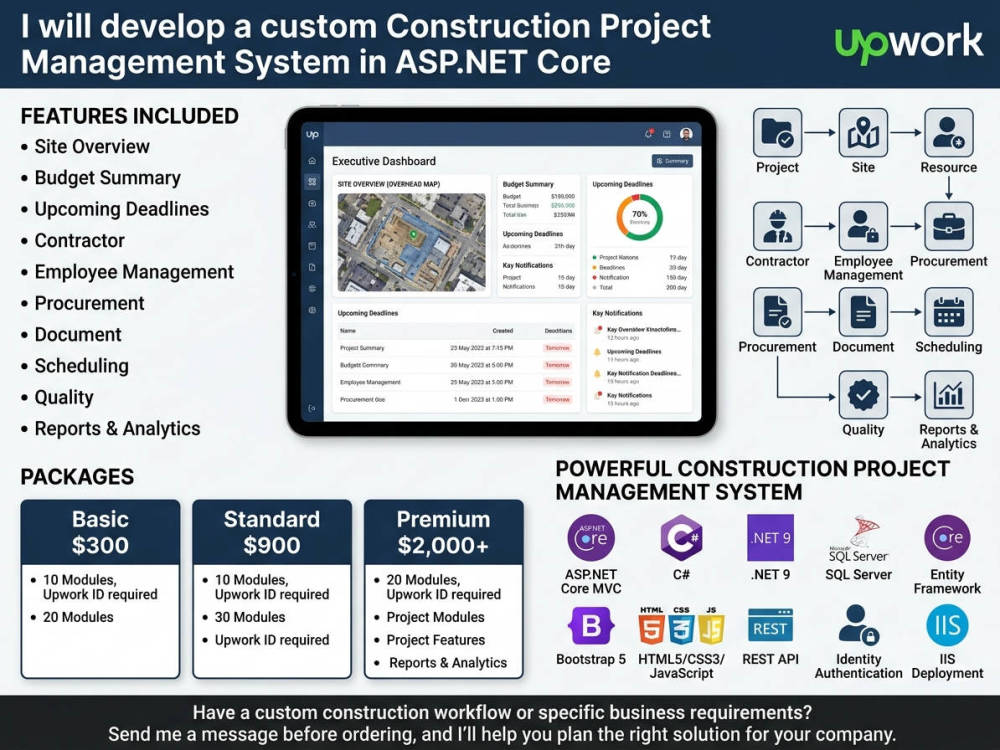The width and height of the screenshot is (1000, 750).
Task: Click the logout icon at the tablet sidebar bottom
Action: coord(312,408)
